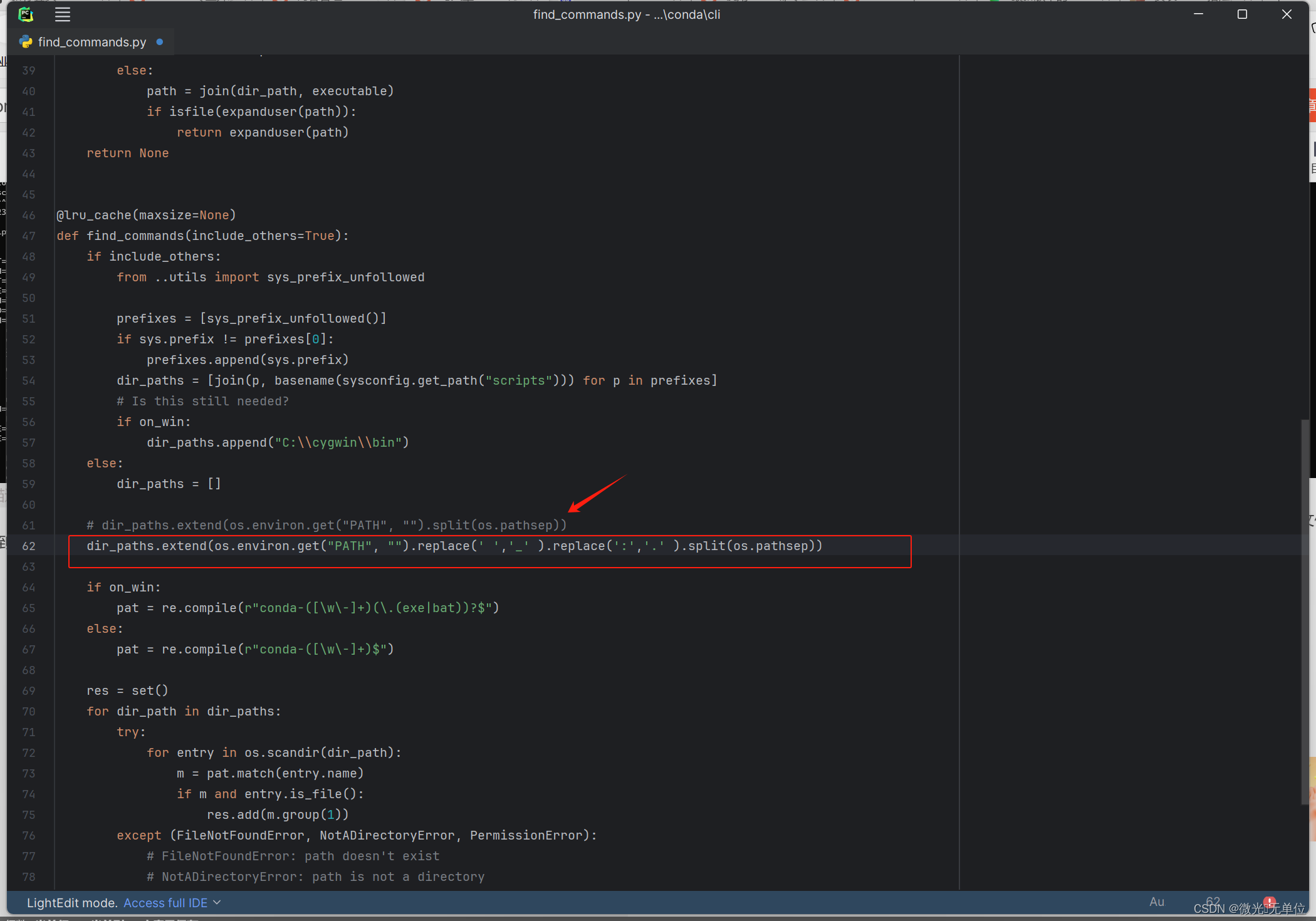Click '# NotADirectoryError' comment on line 78
1316x921 pixels.
pyautogui.click(x=315, y=877)
